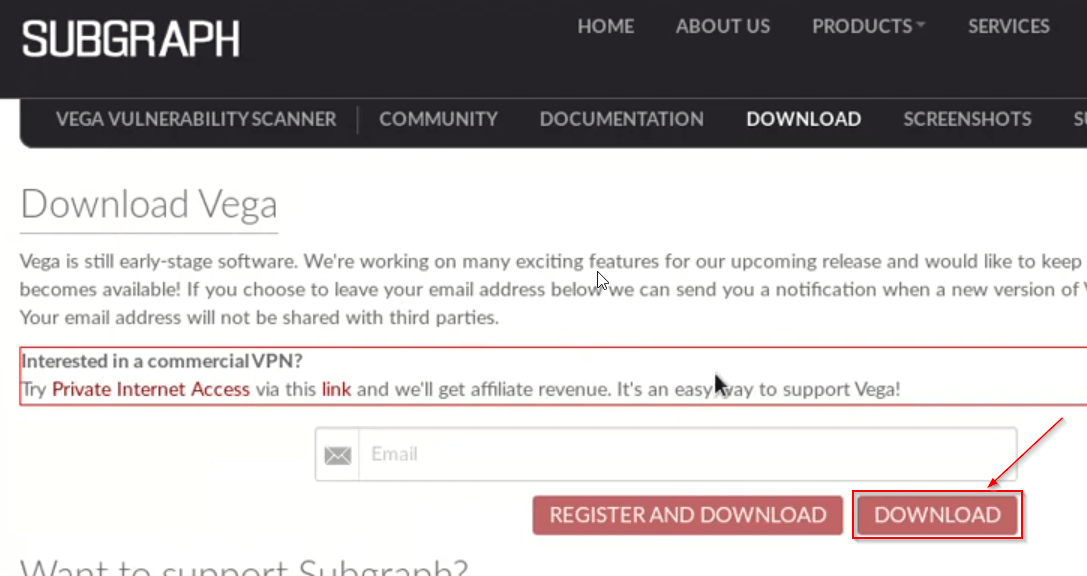Screen dimensions: 1087x576
Task: Expand the Products dropdown arrow
Action: 921,25
